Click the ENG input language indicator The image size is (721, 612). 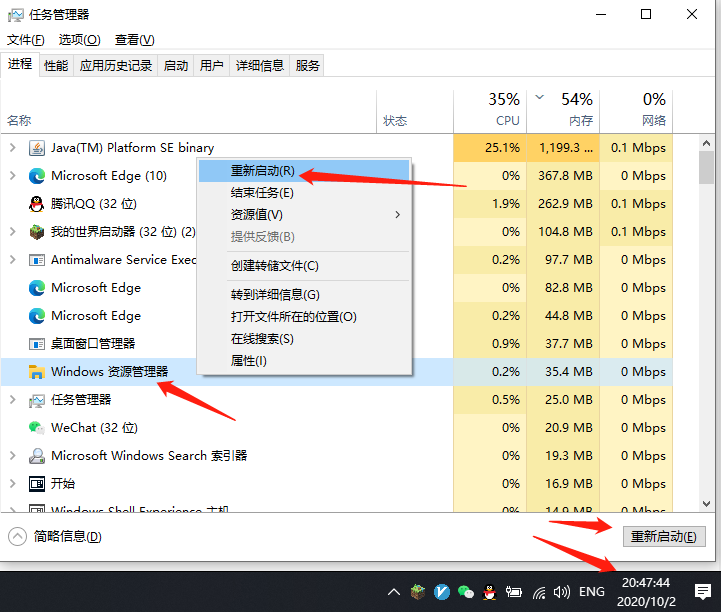tap(592, 592)
